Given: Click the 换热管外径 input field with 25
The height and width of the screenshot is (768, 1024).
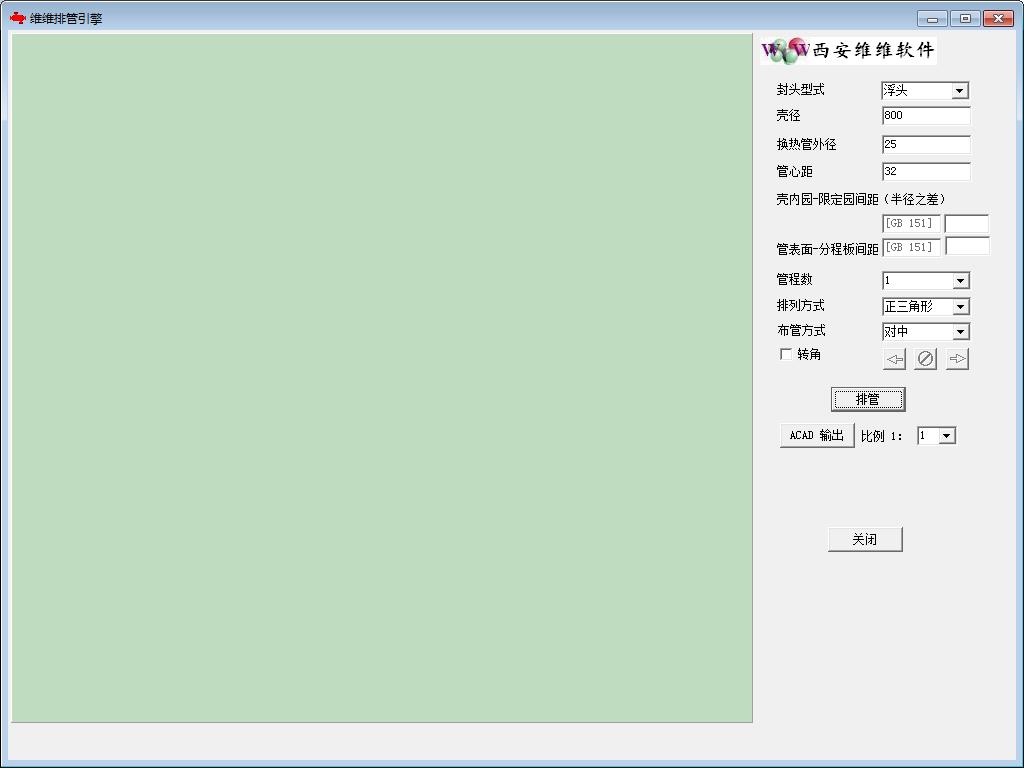Looking at the screenshot, I should tap(926, 144).
